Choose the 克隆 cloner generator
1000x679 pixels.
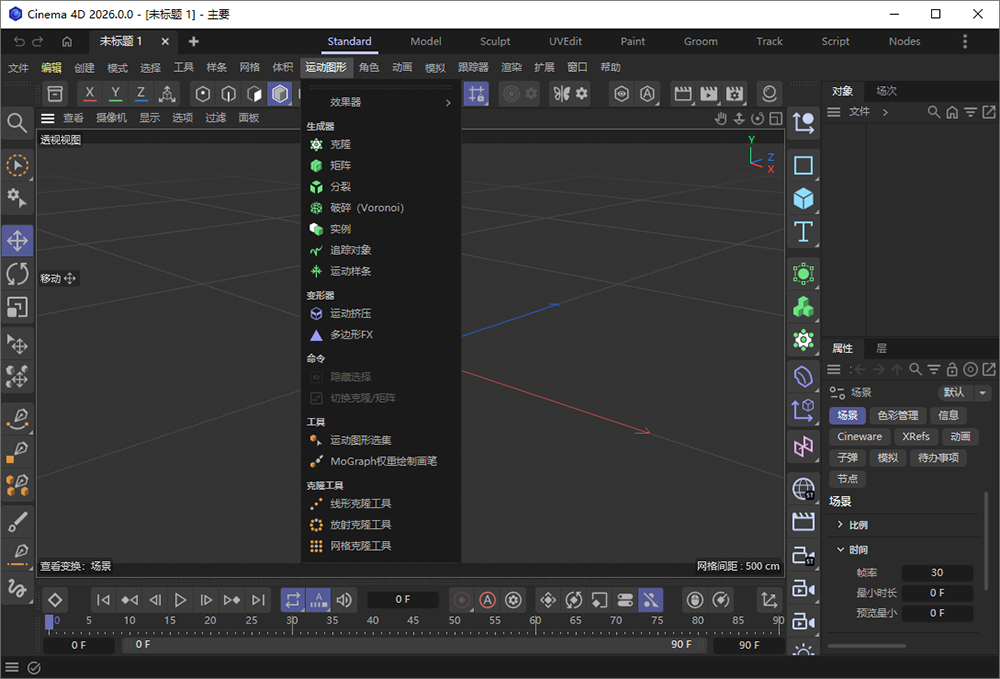point(340,145)
